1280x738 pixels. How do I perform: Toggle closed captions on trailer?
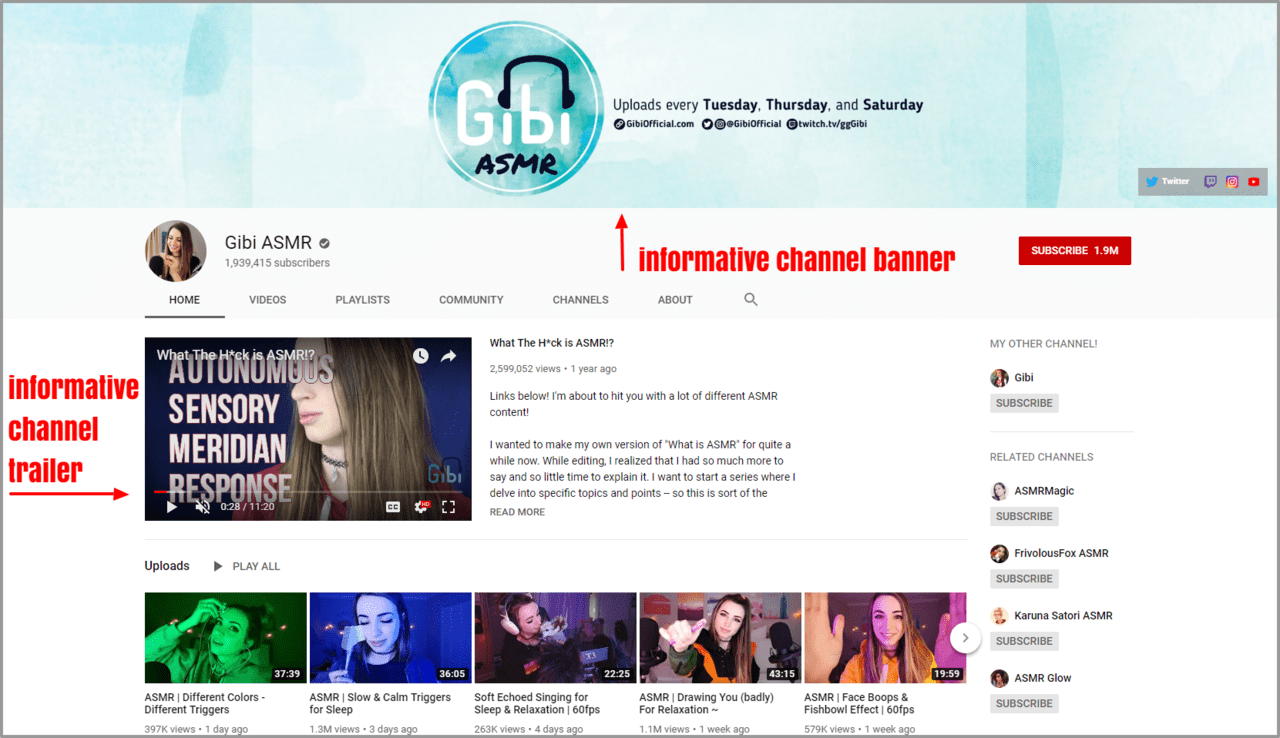click(393, 507)
